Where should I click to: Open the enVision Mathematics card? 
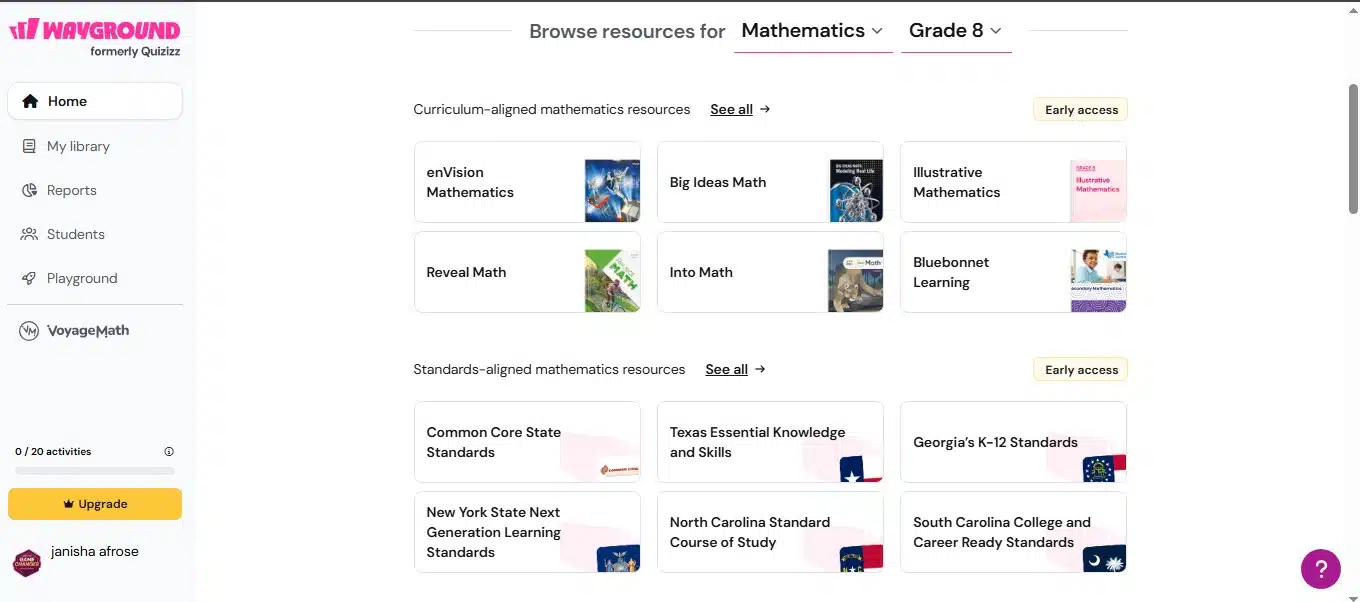tap(527, 182)
